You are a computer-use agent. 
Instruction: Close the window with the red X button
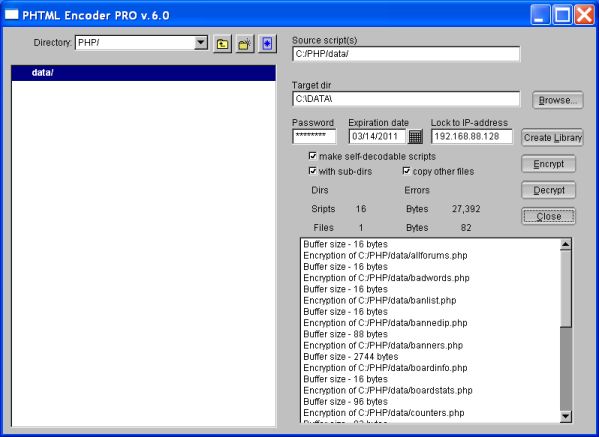pos(584,15)
